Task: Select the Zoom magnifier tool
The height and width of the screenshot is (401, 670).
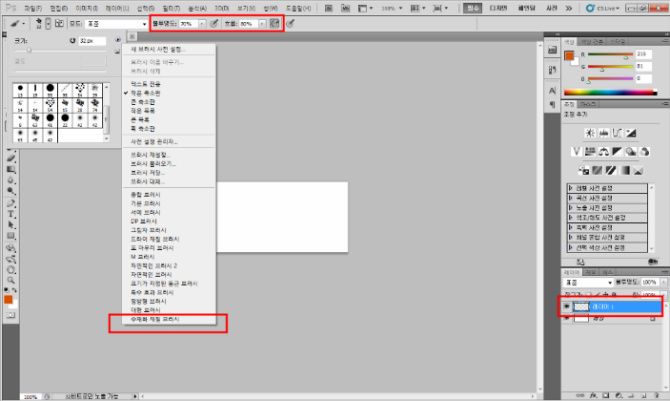Action: pos(11,280)
